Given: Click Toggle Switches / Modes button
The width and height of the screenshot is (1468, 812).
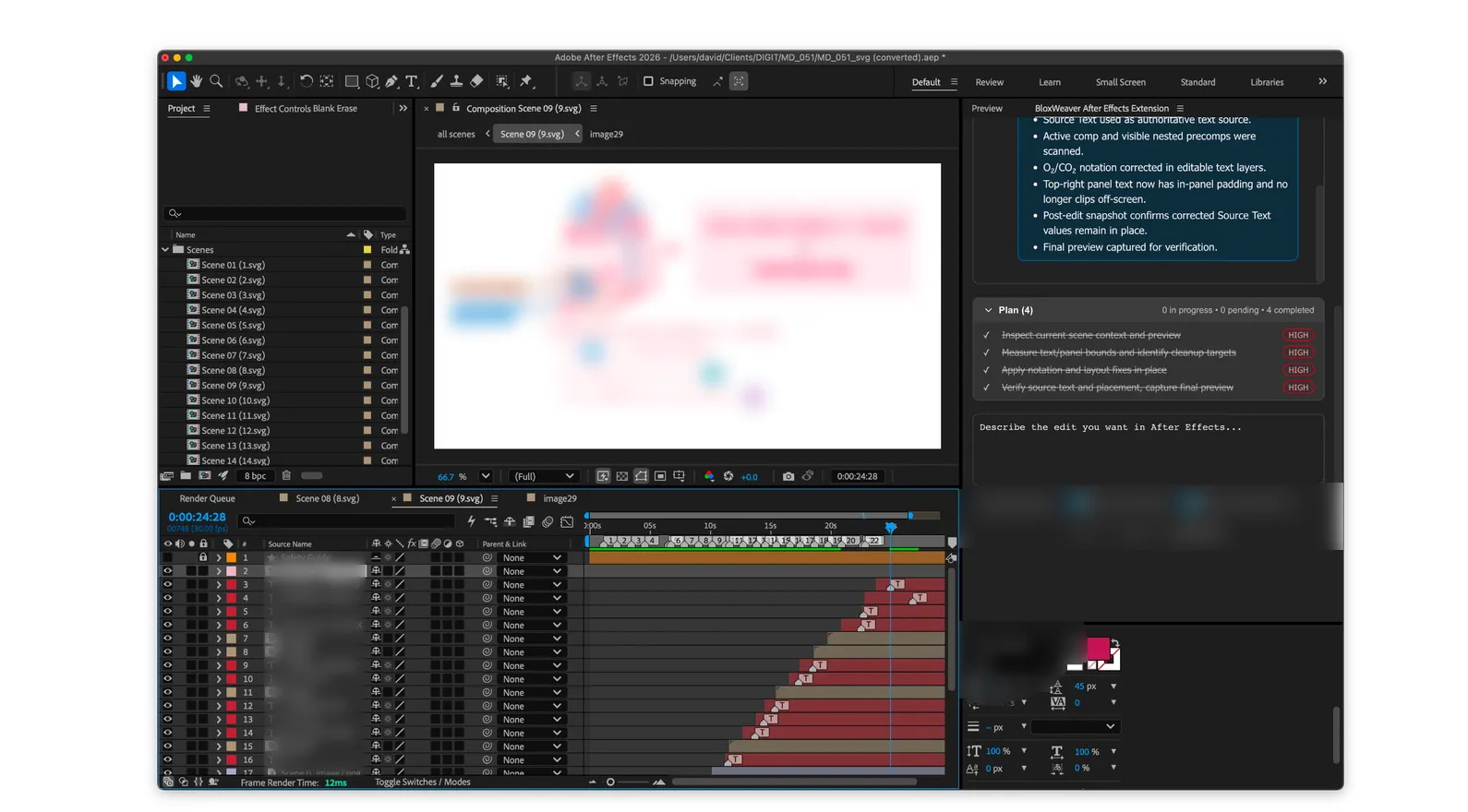Looking at the screenshot, I should pyautogui.click(x=422, y=782).
